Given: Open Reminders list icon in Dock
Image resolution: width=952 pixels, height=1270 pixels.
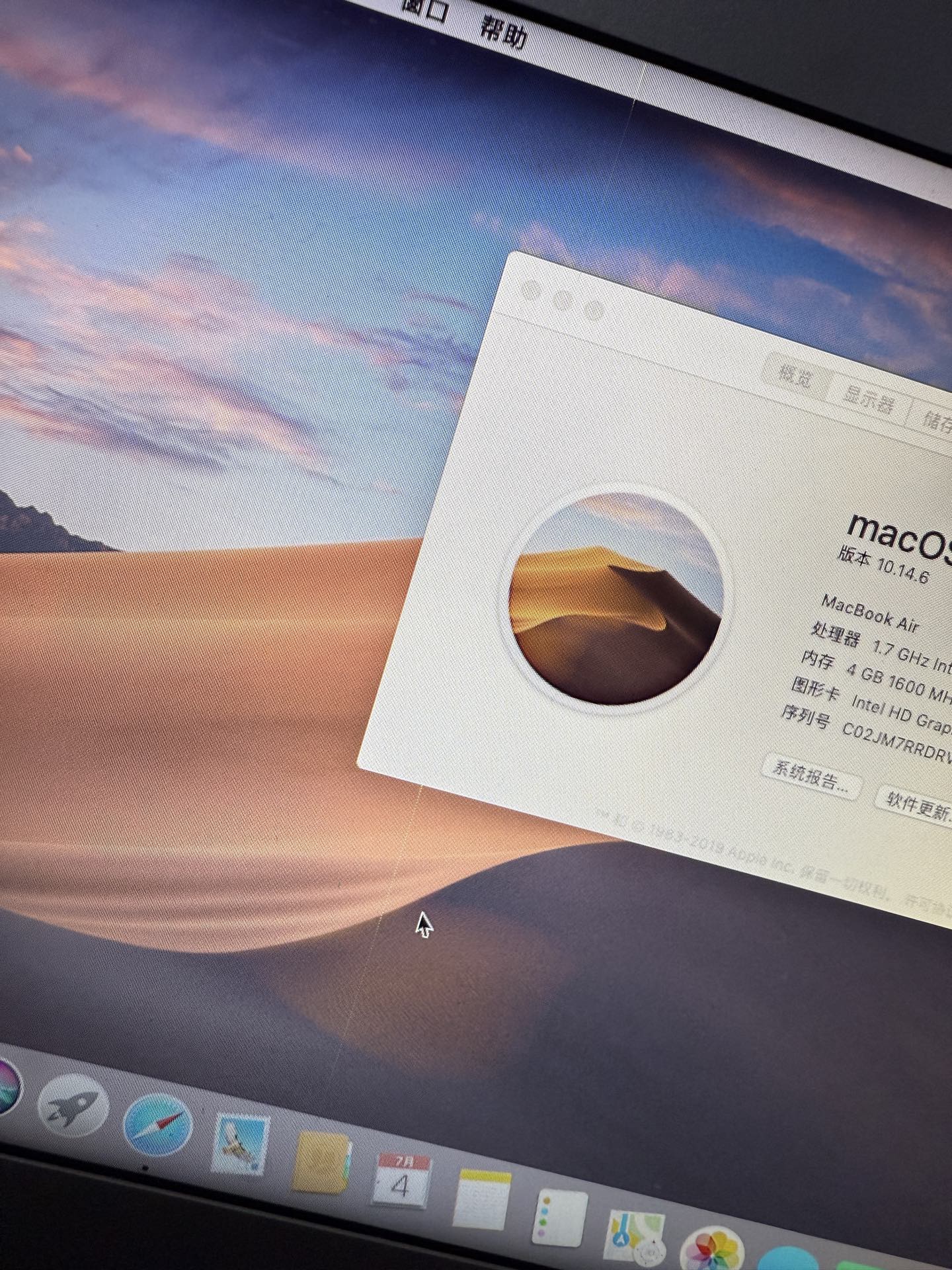Looking at the screenshot, I should [559, 1218].
